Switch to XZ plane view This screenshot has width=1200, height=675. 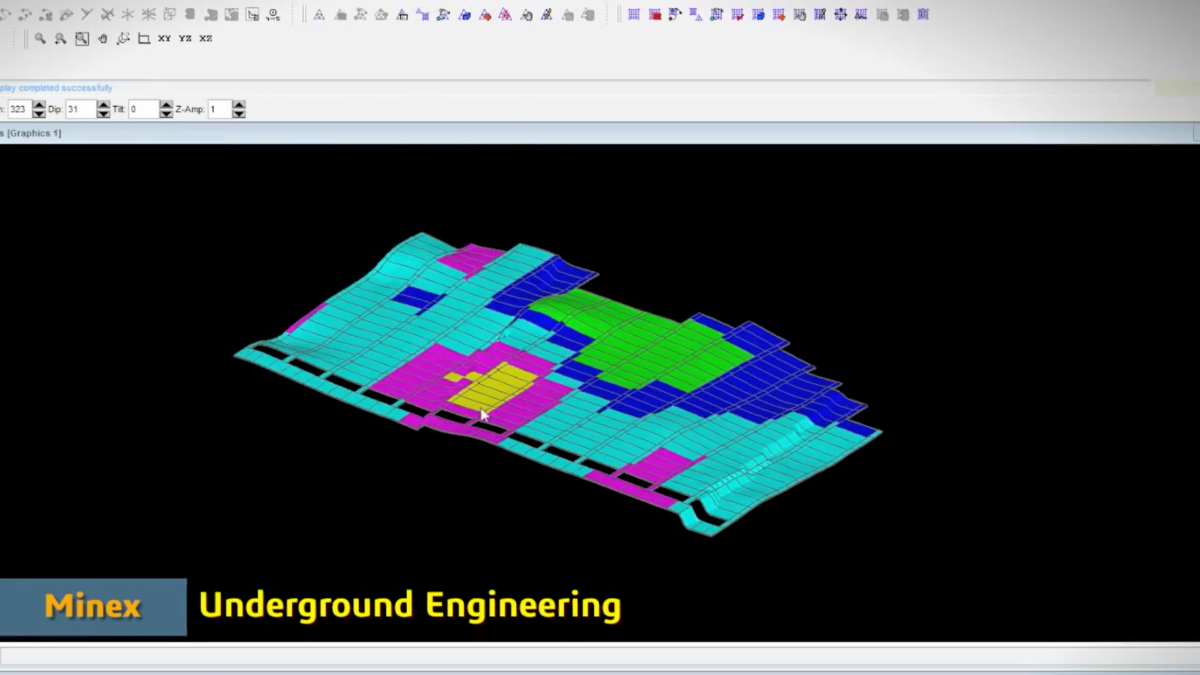[205, 39]
